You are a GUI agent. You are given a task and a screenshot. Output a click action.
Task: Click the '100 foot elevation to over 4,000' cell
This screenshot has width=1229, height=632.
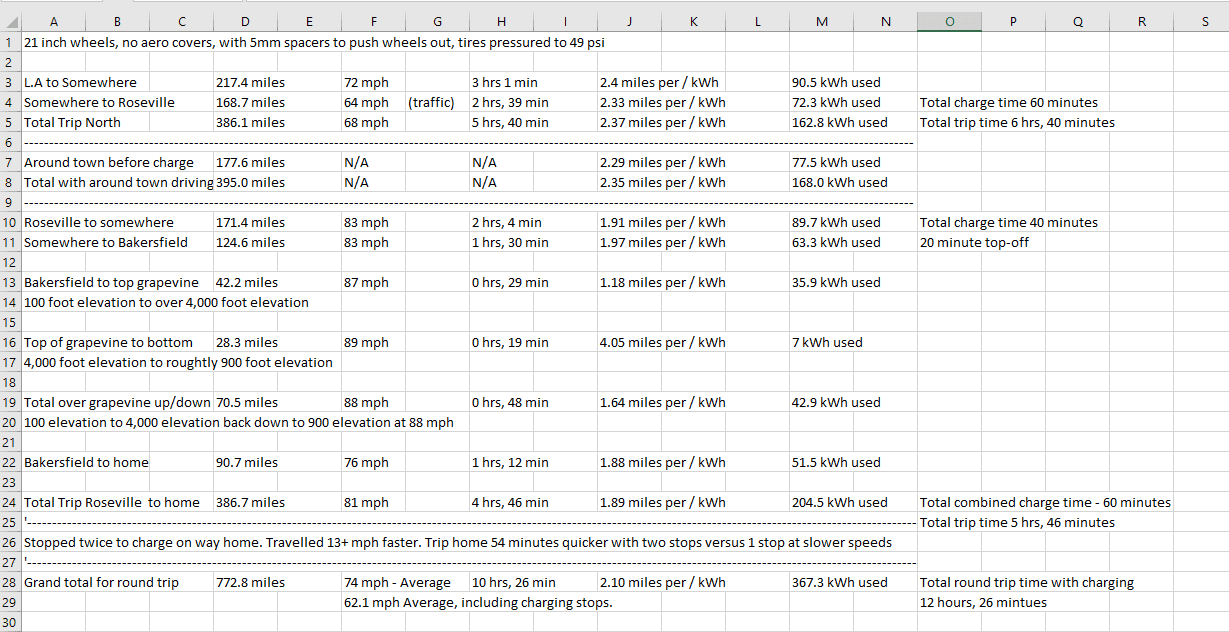[166, 302]
